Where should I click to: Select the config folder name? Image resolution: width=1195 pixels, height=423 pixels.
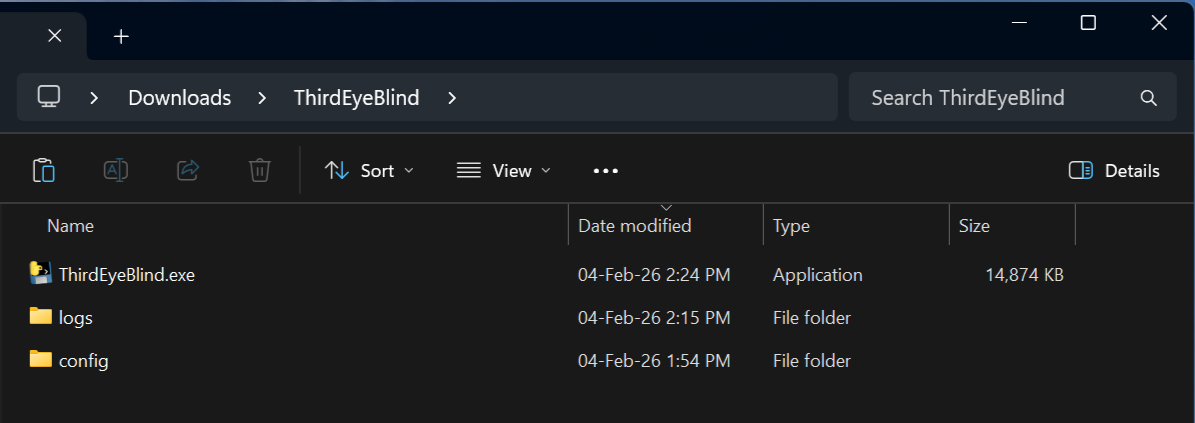pyautogui.click(x=84, y=361)
